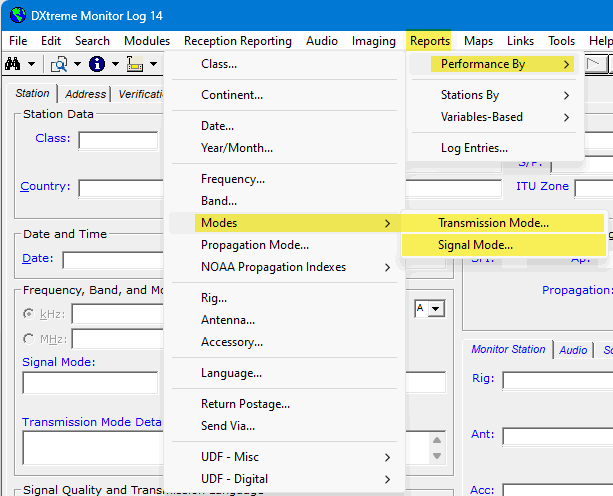Click the binoculars find icon
The width and height of the screenshot is (613, 496).
[14, 64]
